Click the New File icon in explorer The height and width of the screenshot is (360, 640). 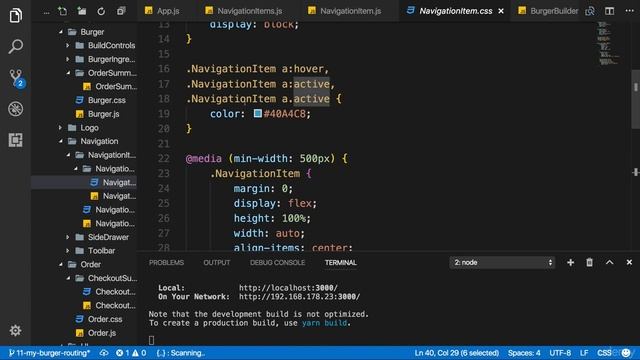[62, 11]
